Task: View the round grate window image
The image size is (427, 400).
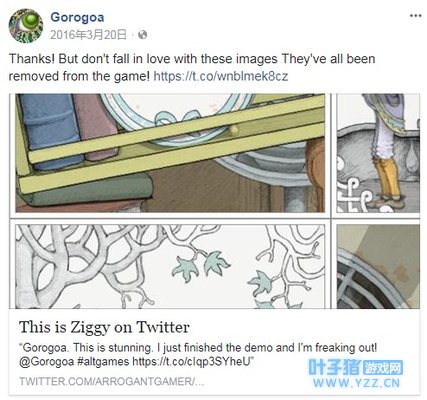Action: [378, 266]
